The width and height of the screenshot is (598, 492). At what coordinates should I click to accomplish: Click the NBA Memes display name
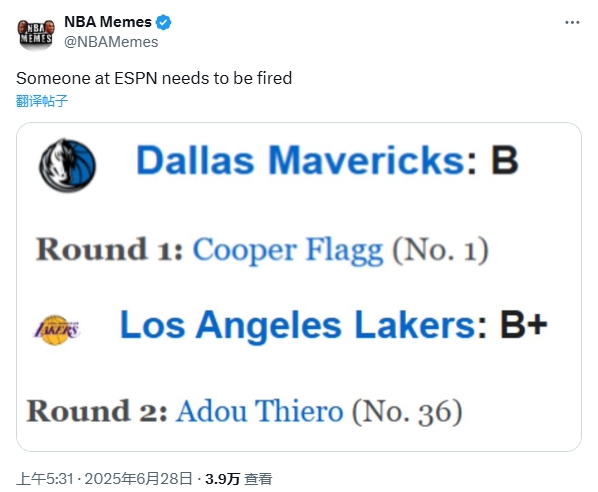[x=108, y=22]
